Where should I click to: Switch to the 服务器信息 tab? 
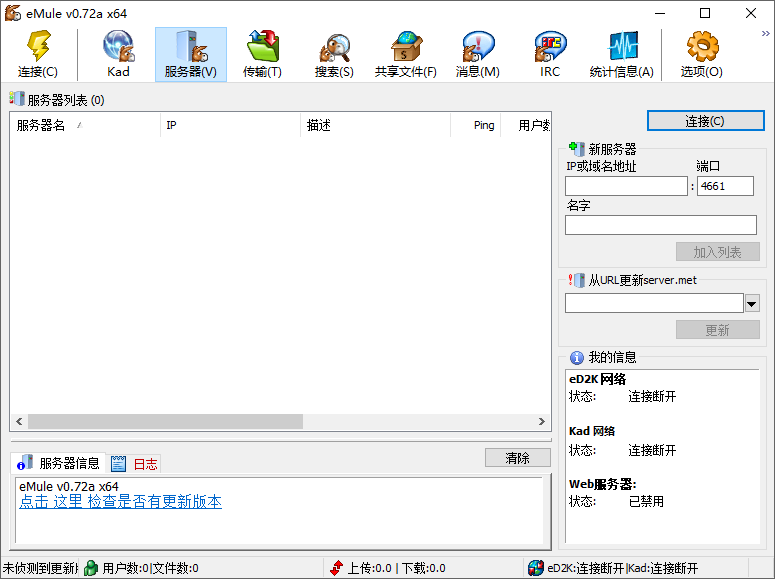tap(58, 463)
